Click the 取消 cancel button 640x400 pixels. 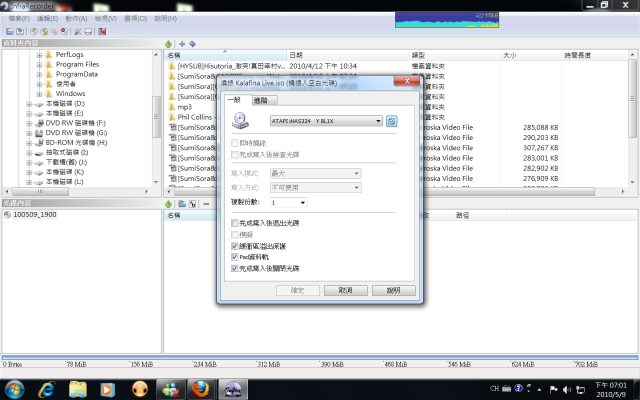point(346,290)
